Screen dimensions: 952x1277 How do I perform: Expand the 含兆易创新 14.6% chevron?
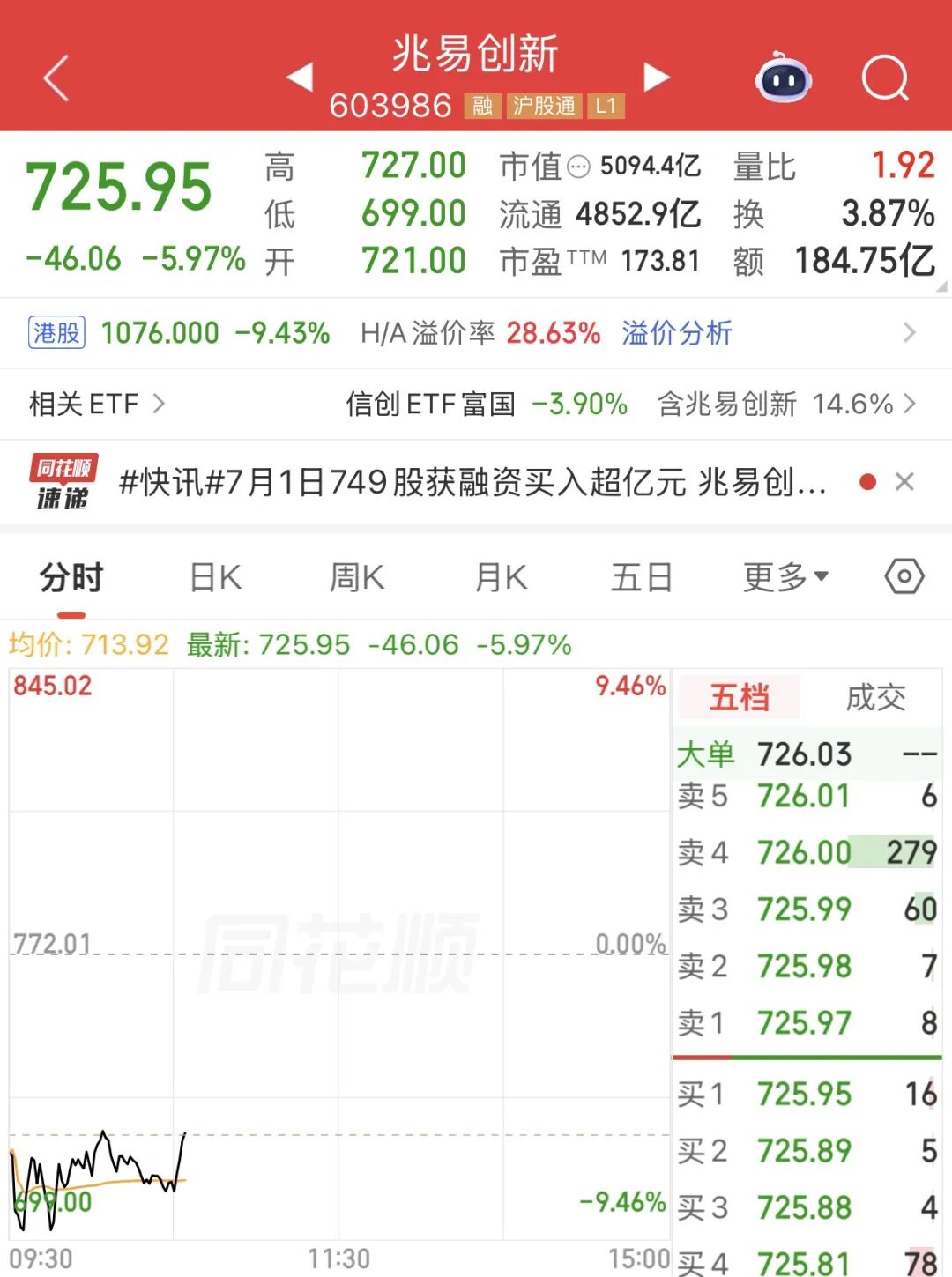tap(910, 404)
